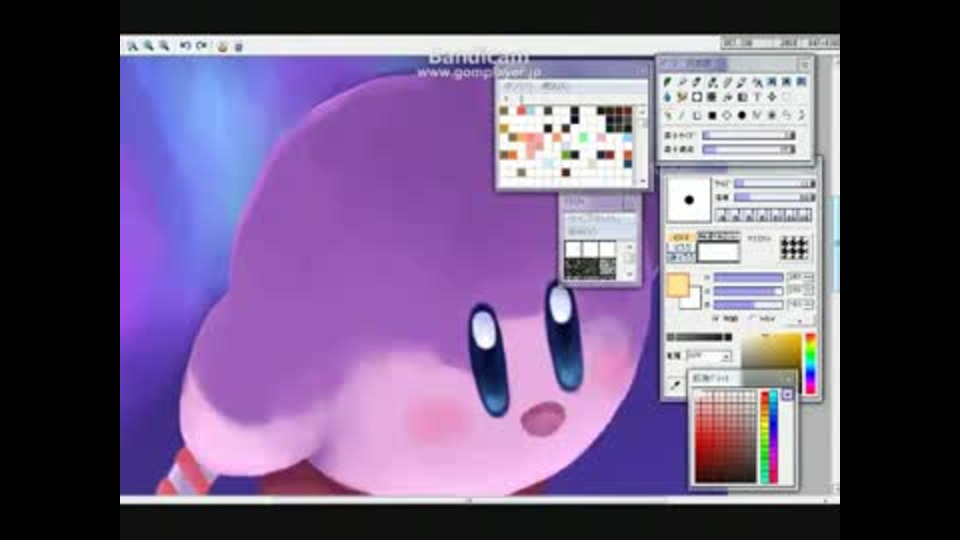Select the hollow rectangle shape tool
Viewport: 960px width, 540px height.
pyautogui.click(x=697, y=115)
